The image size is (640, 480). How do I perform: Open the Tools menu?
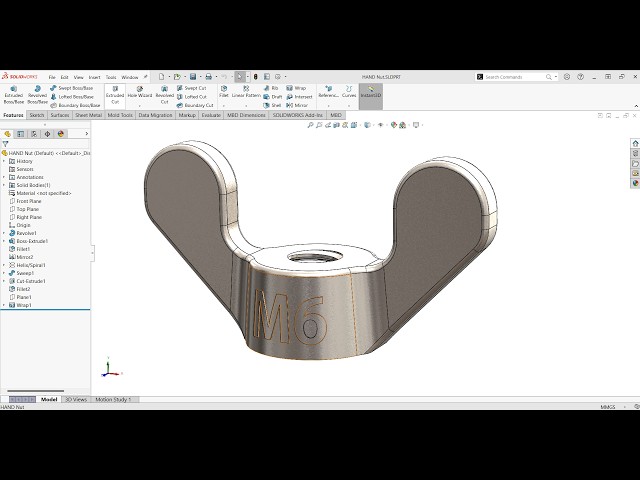pyautogui.click(x=111, y=77)
